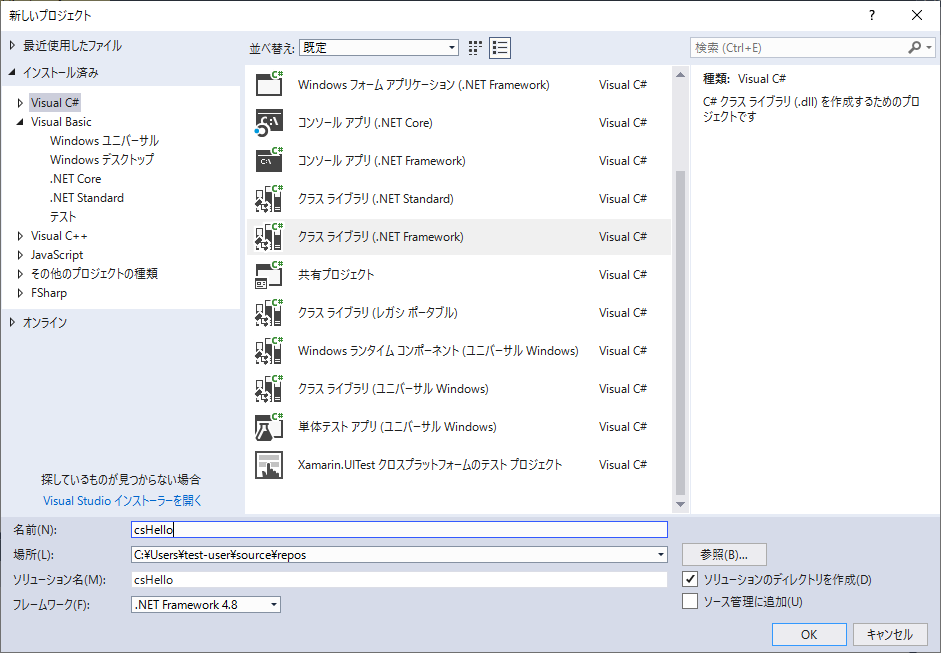The height and width of the screenshot is (653, 941).
Task: Select コンソール アプリ (.NET Framework) template name
Action: pyautogui.click(x=382, y=160)
